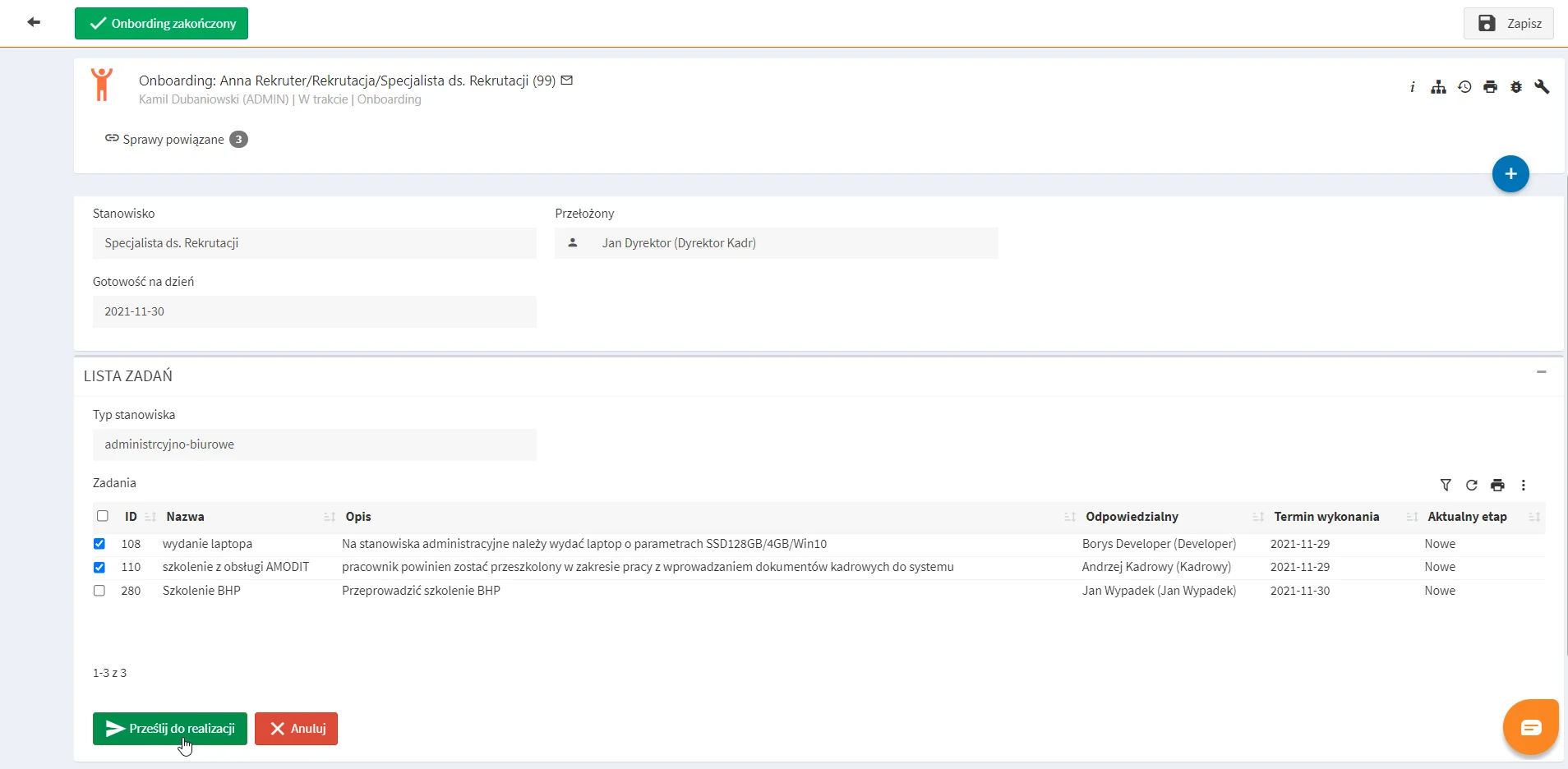Screen dimensions: 1568x769
Task: Print the onboarding case with header printer icon
Action: (1490, 87)
